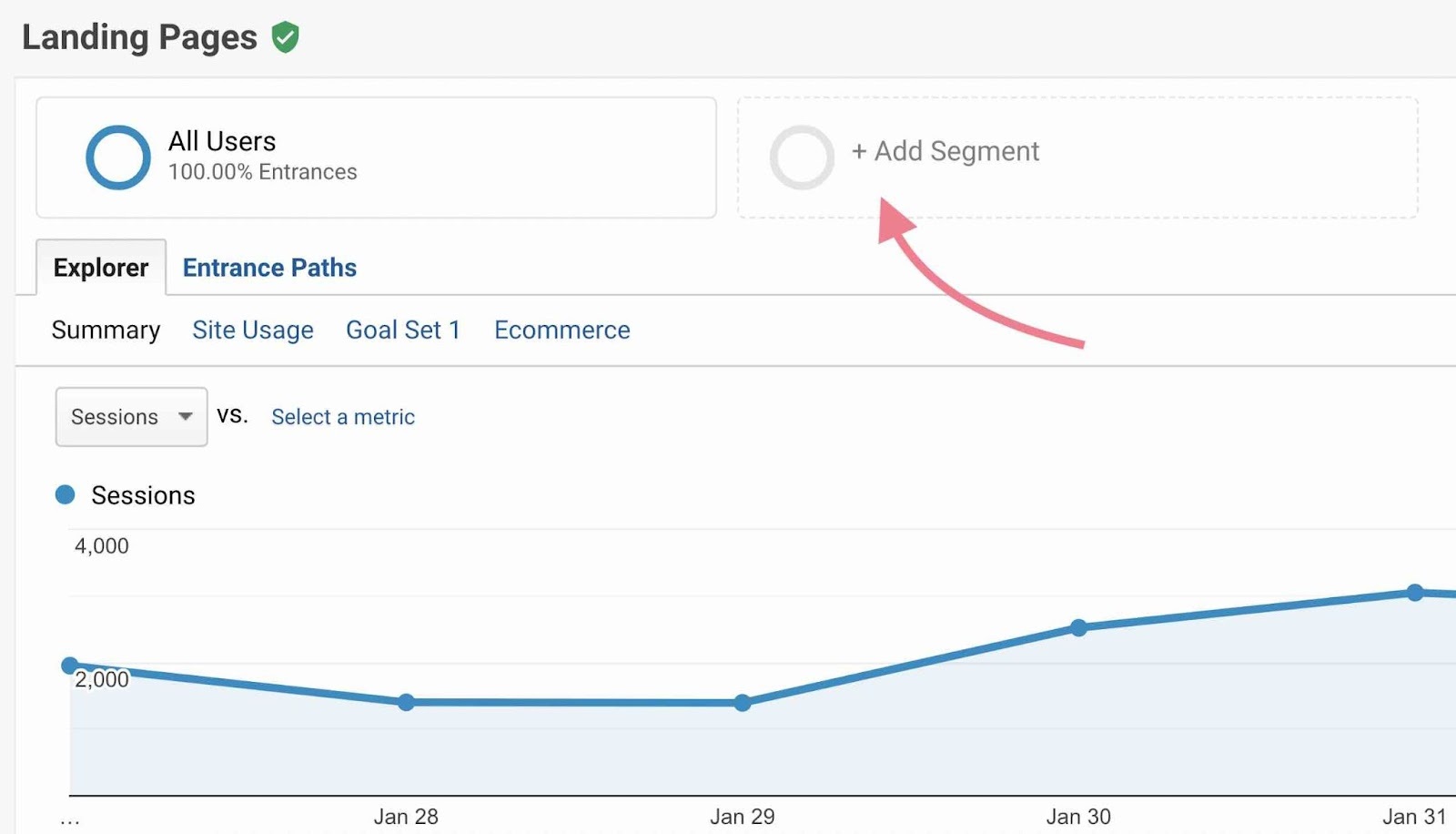Click the blue Sessions legend dot

[x=65, y=494]
